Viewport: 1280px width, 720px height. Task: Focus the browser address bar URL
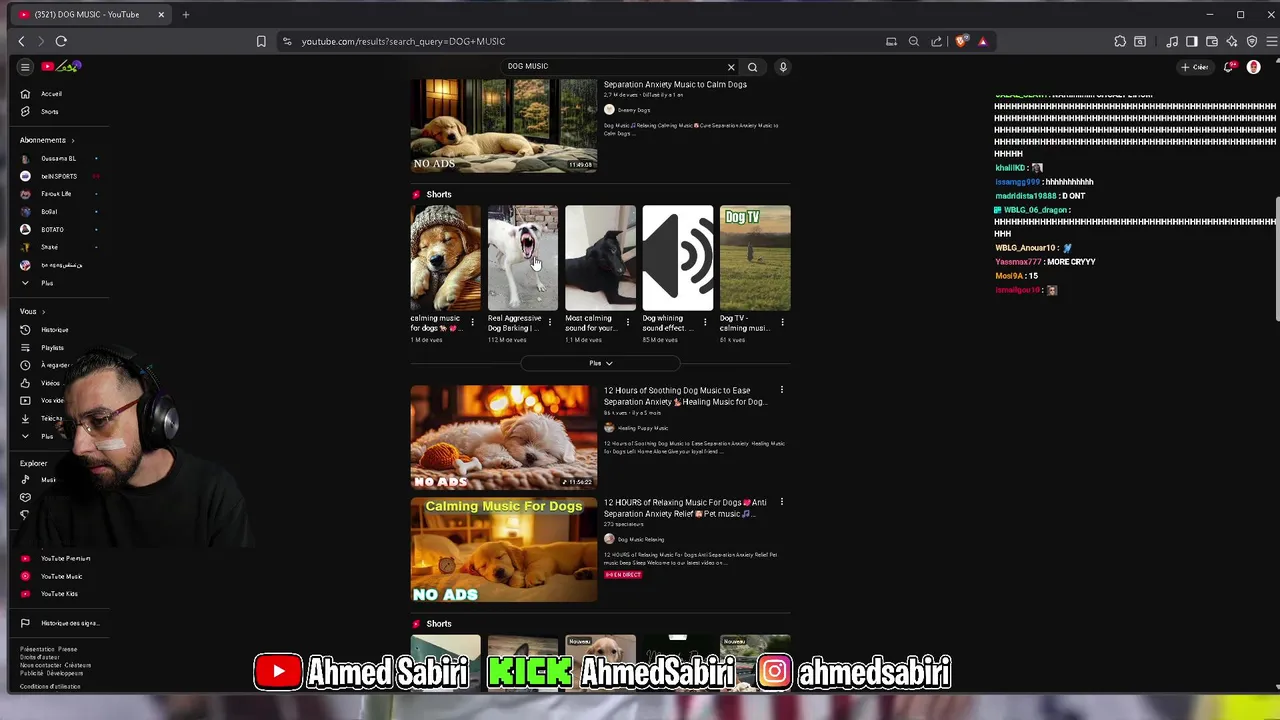[x=403, y=41]
